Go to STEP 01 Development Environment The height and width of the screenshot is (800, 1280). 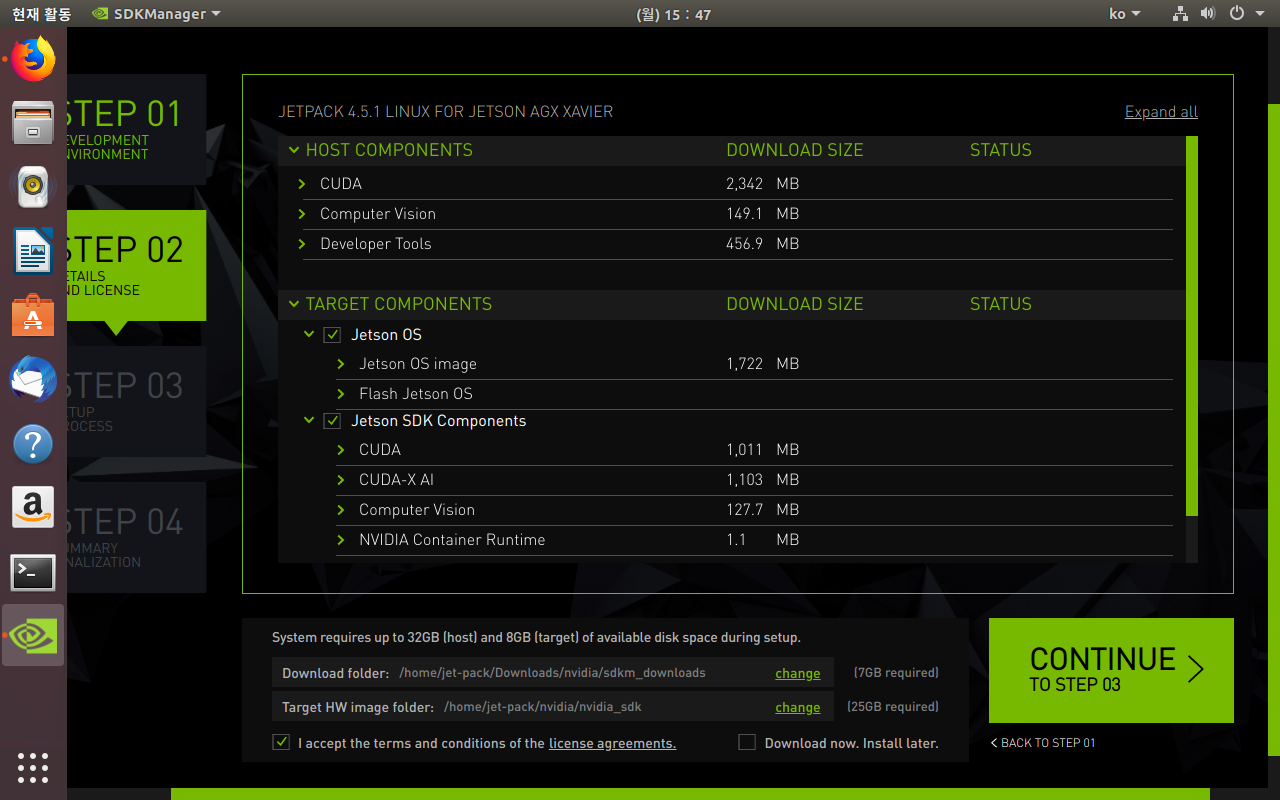point(136,129)
